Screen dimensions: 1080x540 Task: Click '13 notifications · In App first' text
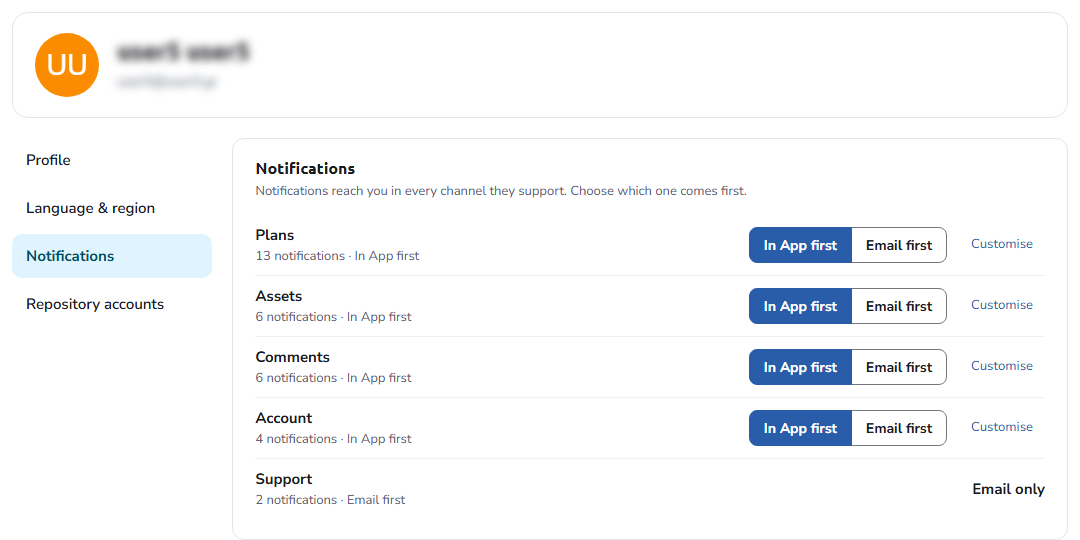pyautogui.click(x=337, y=256)
